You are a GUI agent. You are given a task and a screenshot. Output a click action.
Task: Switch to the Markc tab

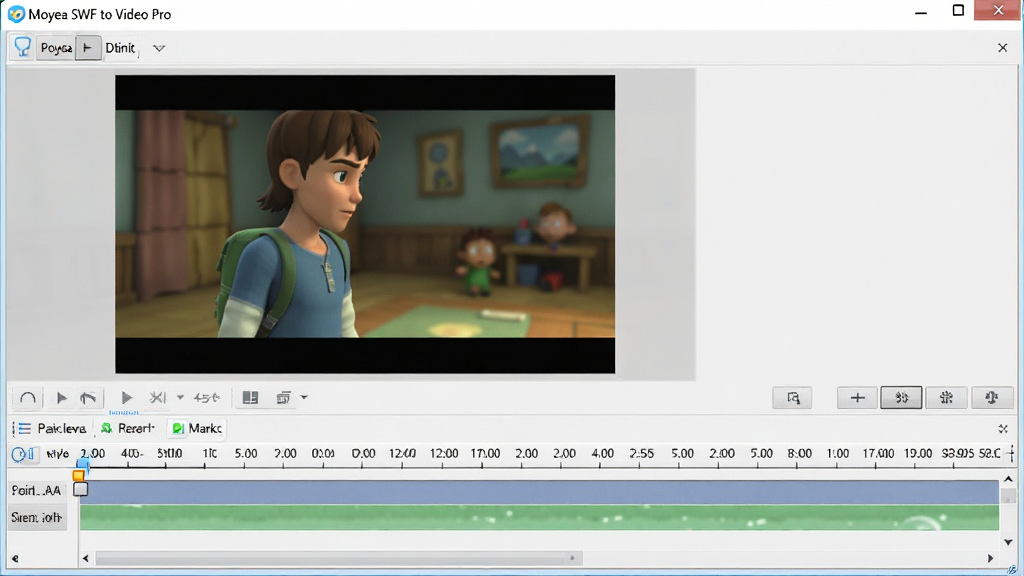197,428
